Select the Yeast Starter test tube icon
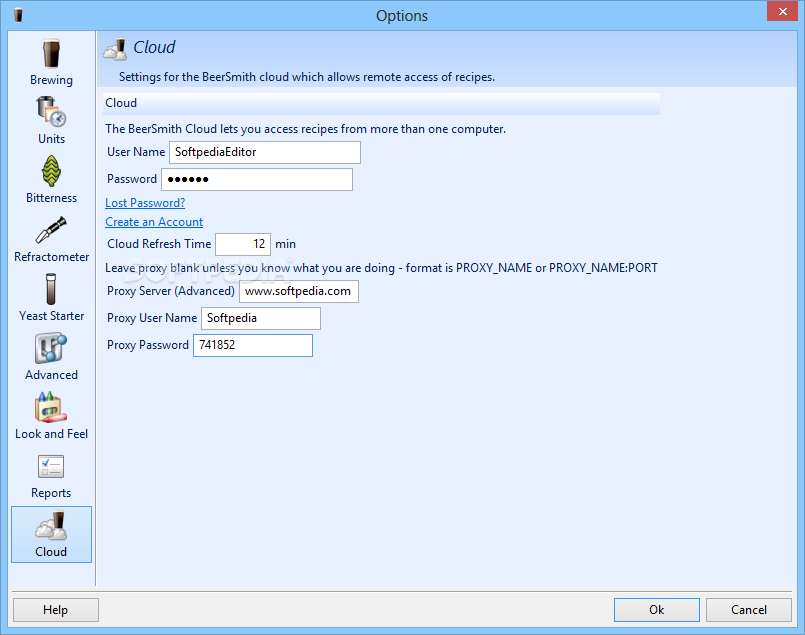The height and width of the screenshot is (635, 805). coord(51,289)
